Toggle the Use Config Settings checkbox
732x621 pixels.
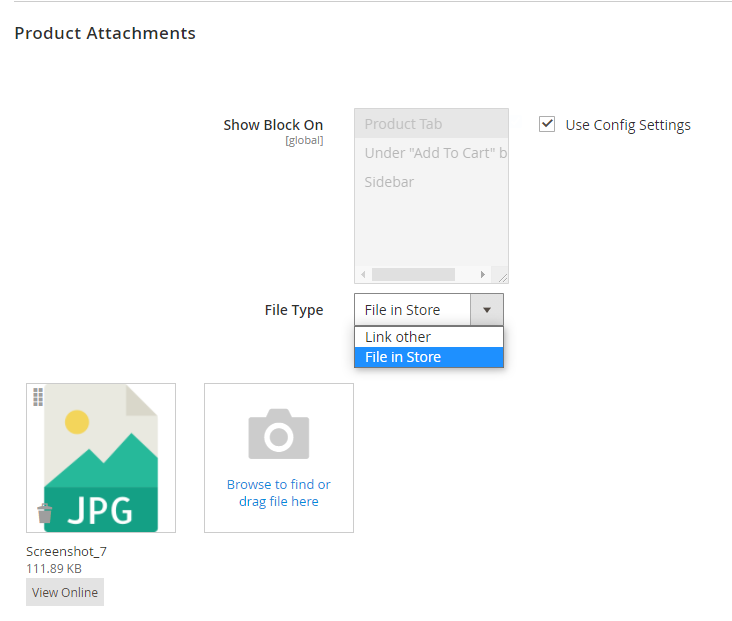pos(547,125)
